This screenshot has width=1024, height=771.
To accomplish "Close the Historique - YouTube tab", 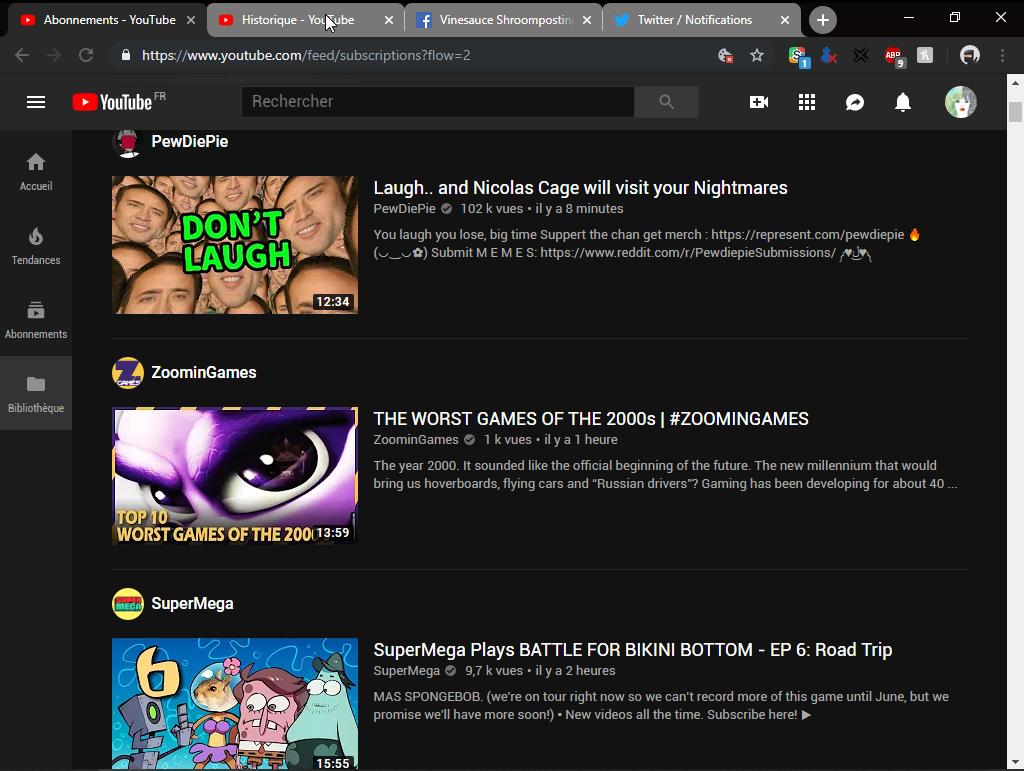I will pos(389,20).
